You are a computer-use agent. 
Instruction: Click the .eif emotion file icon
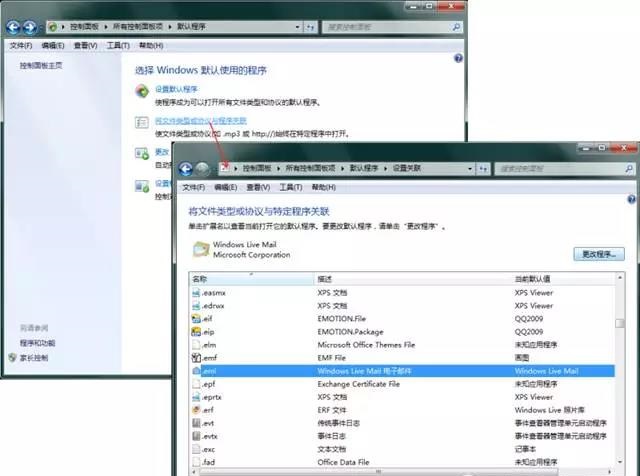click(196, 319)
